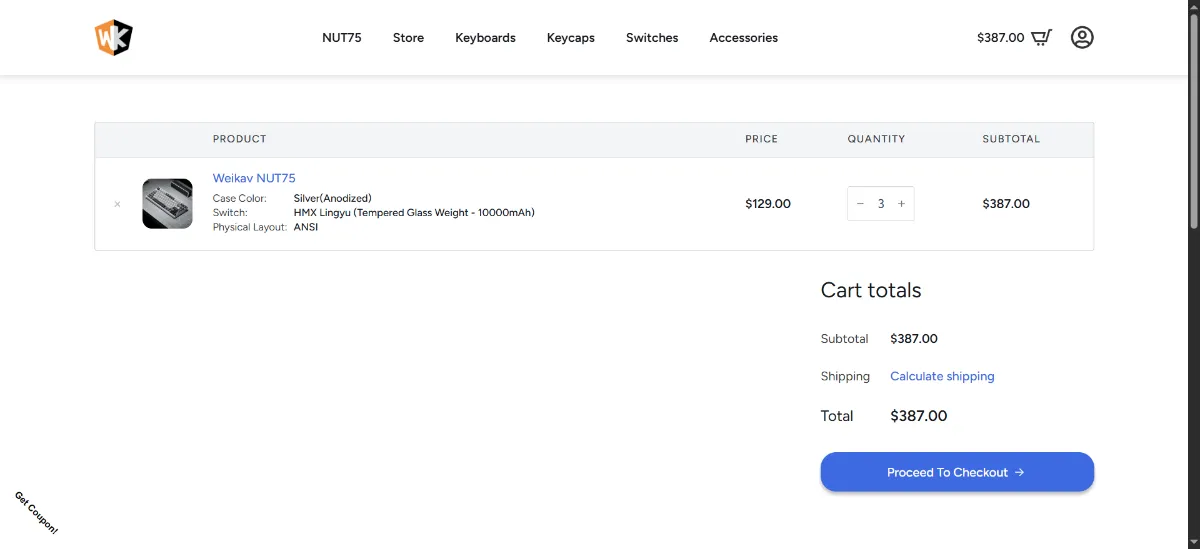Image resolution: width=1200 pixels, height=549 pixels.
Task: Open the Keycaps menu
Action: click(571, 38)
